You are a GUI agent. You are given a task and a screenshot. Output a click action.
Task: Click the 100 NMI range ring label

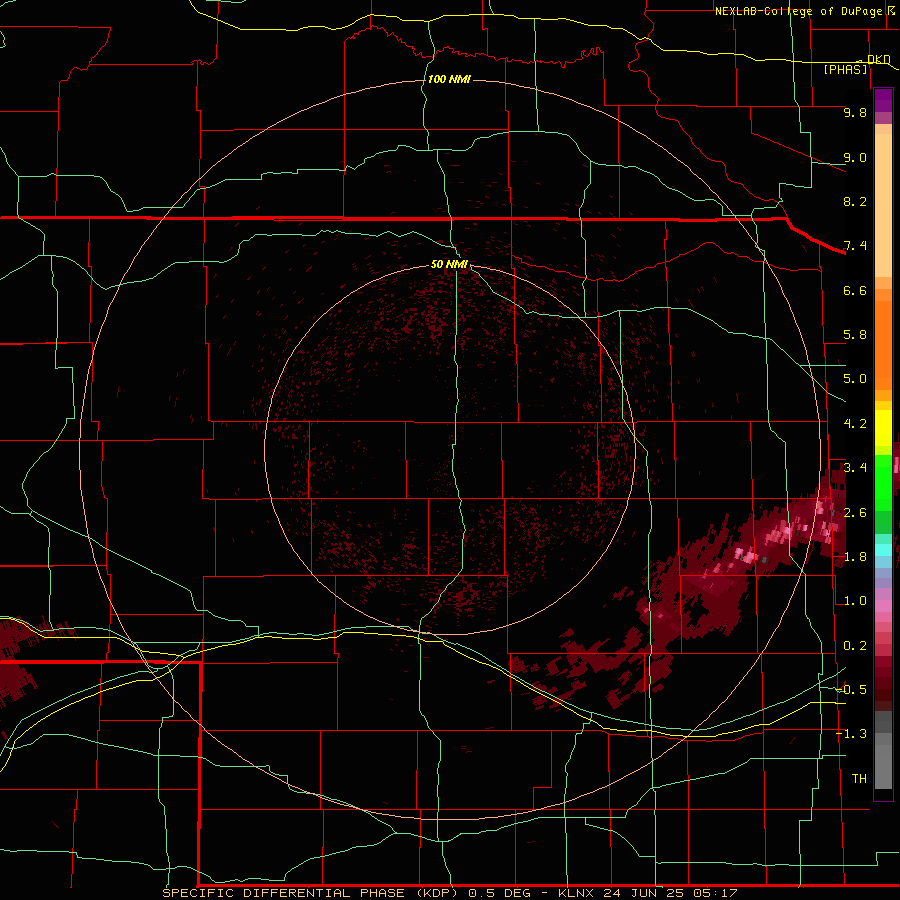click(x=449, y=79)
